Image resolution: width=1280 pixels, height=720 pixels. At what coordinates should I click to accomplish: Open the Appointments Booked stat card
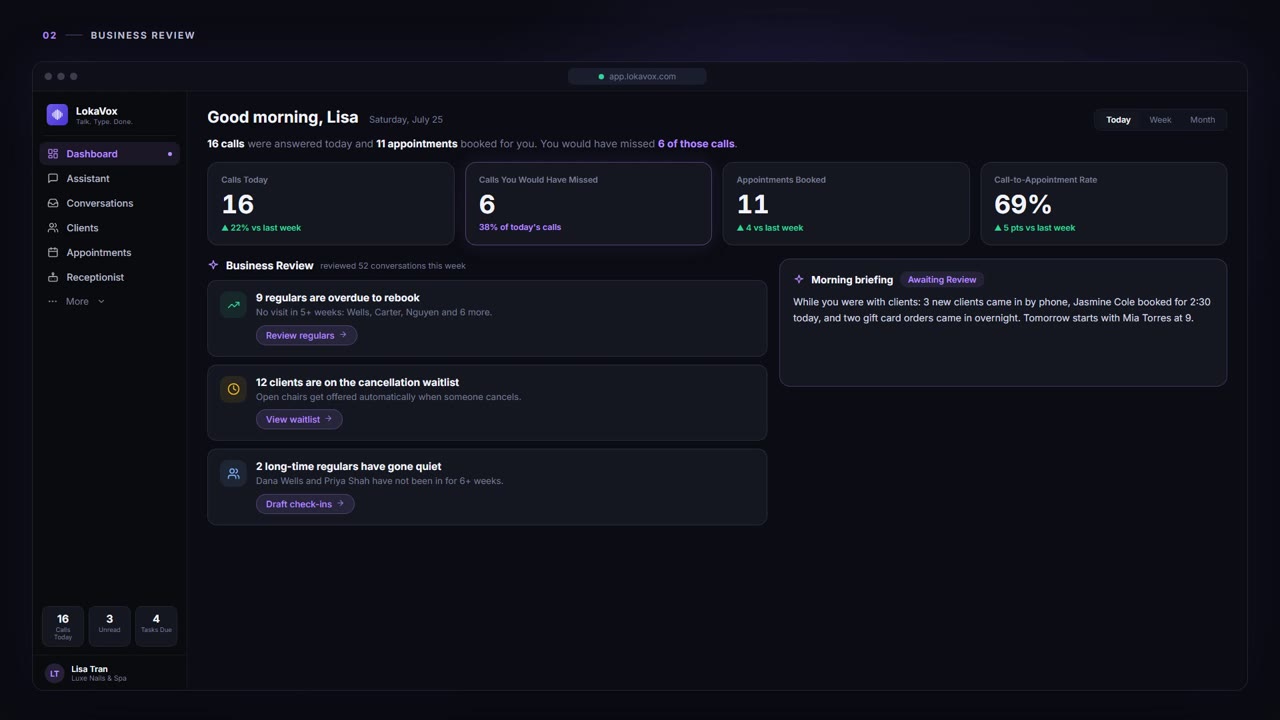(846, 204)
